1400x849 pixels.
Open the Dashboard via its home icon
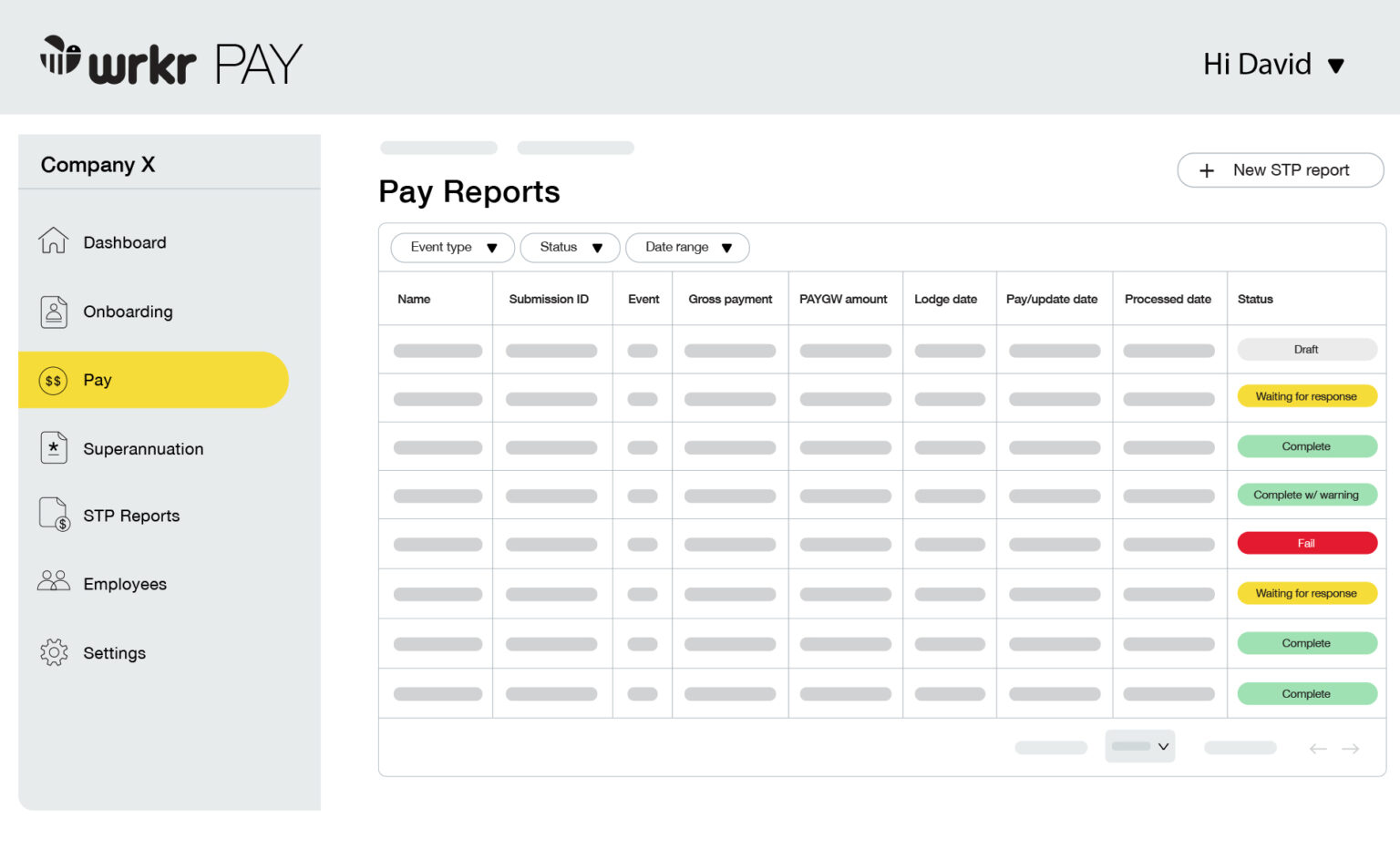[x=54, y=241]
